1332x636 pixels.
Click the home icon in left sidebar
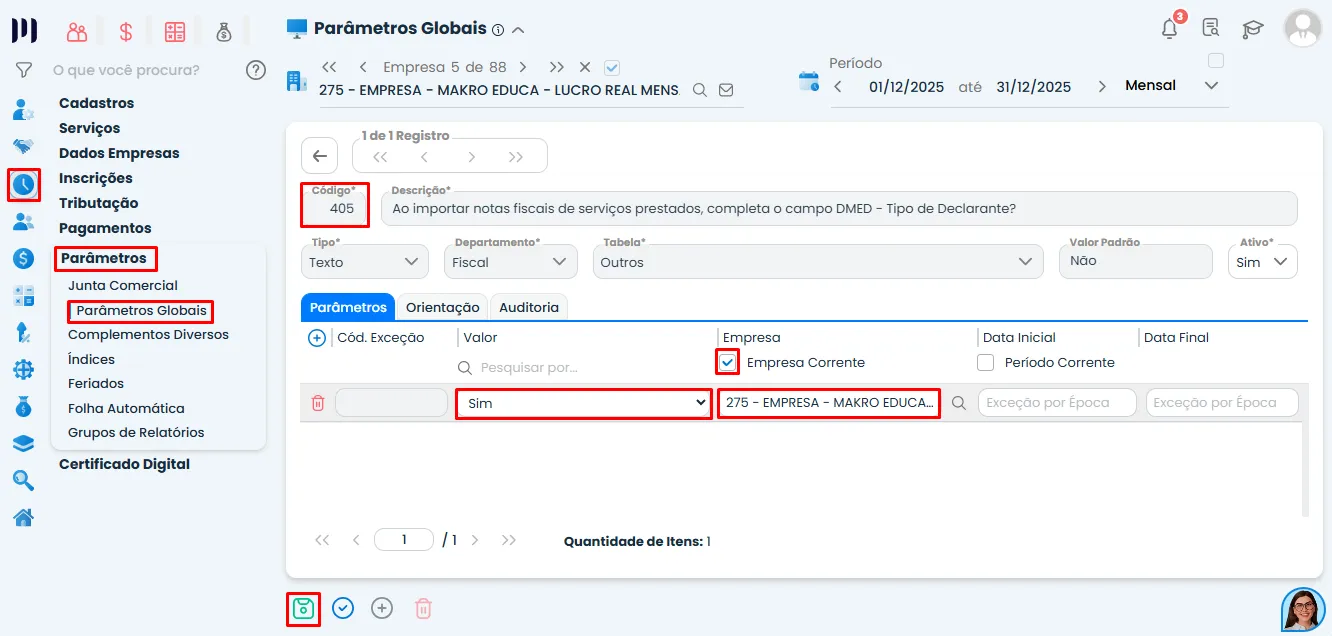point(22,517)
